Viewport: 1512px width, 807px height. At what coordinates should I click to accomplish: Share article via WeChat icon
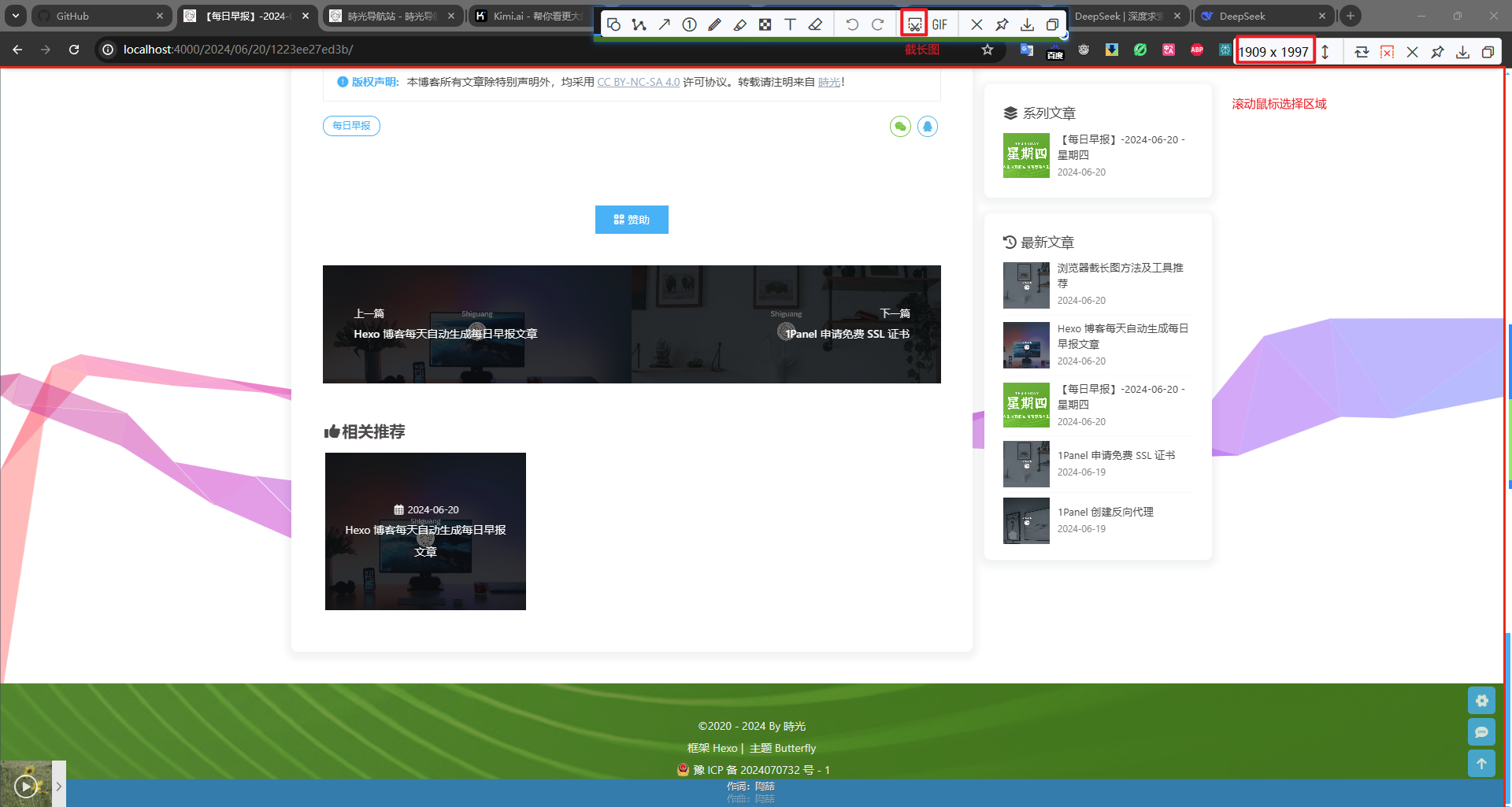[900, 127]
